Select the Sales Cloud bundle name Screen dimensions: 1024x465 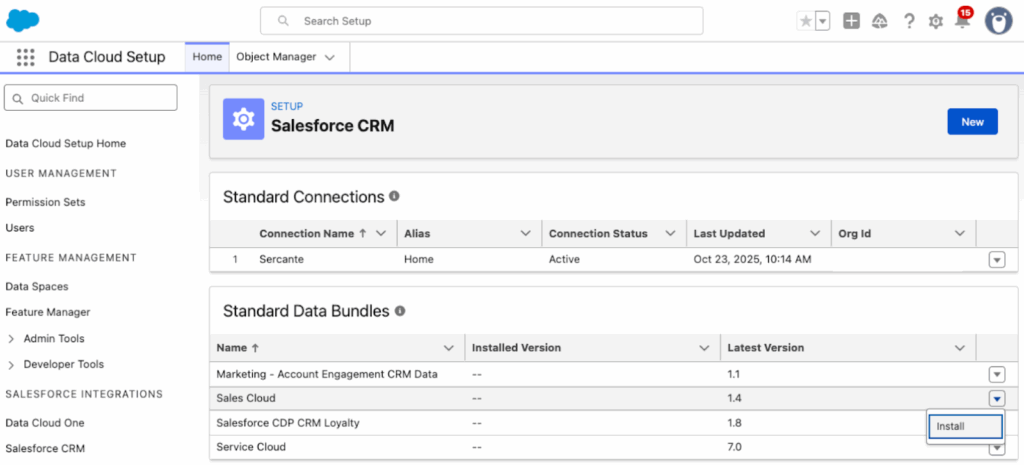tap(246, 398)
